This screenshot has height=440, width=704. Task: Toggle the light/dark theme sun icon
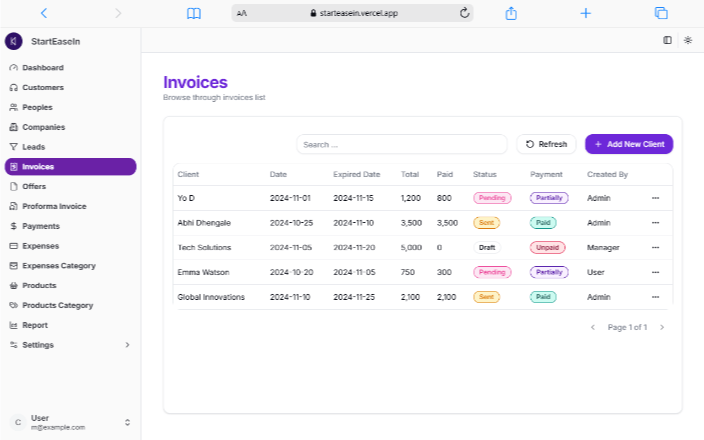pos(688,40)
